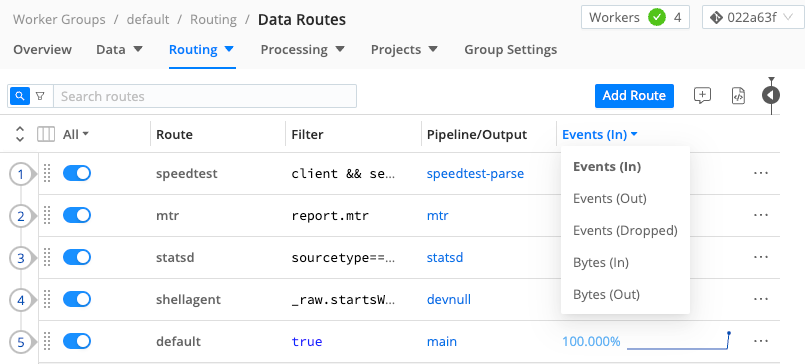Expand all rows with up-down arrows
This screenshot has width=805, height=364.
pos(20,134)
